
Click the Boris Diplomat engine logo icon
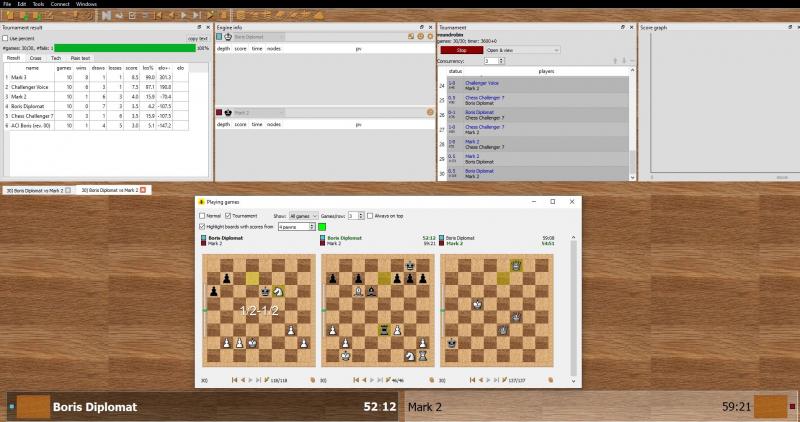click(34, 407)
